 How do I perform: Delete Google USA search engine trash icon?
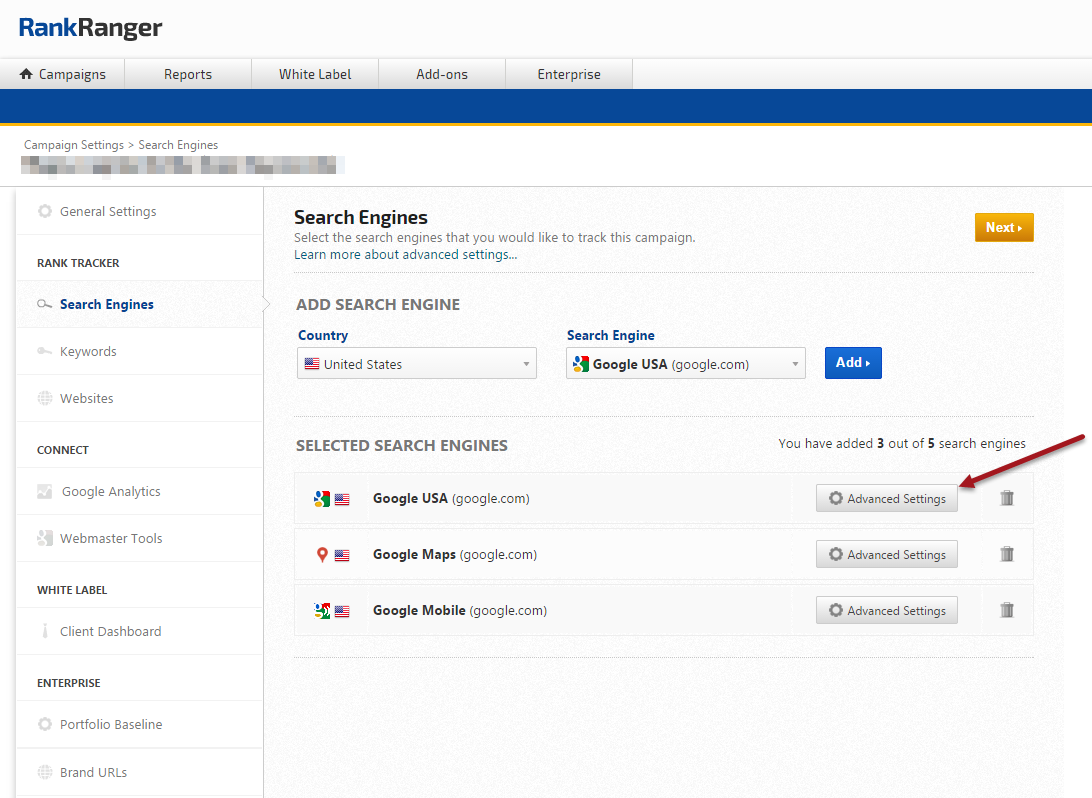pos(1007,498)
